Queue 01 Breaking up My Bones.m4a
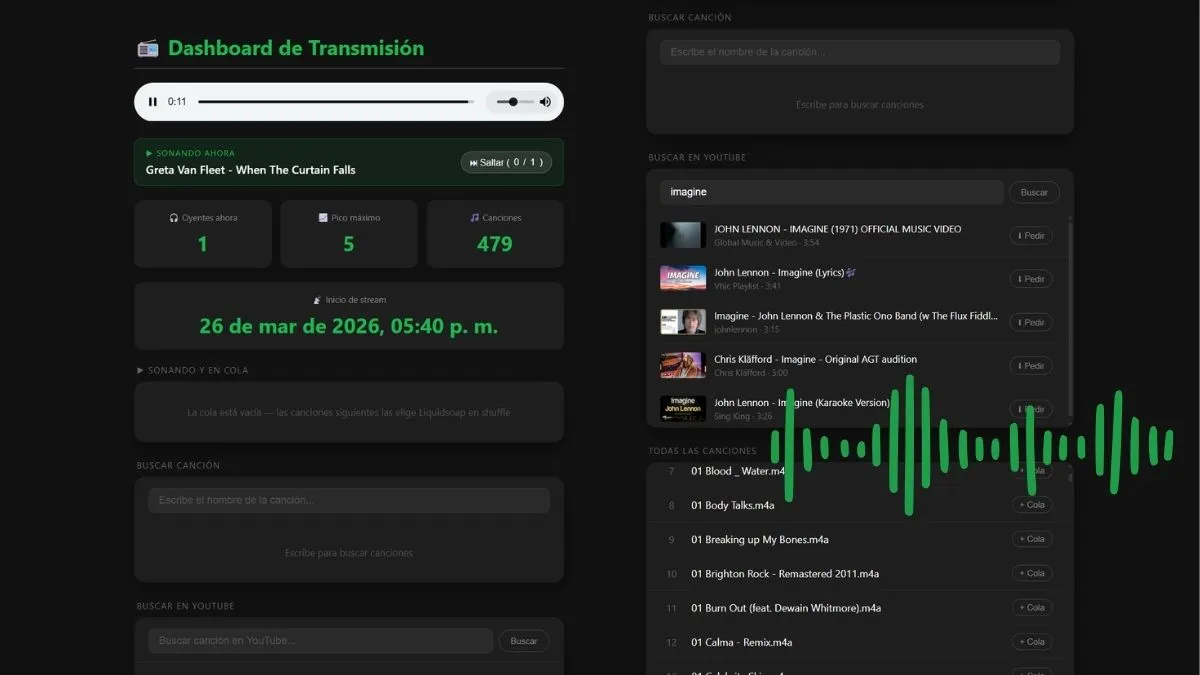 coord(1031,539)
